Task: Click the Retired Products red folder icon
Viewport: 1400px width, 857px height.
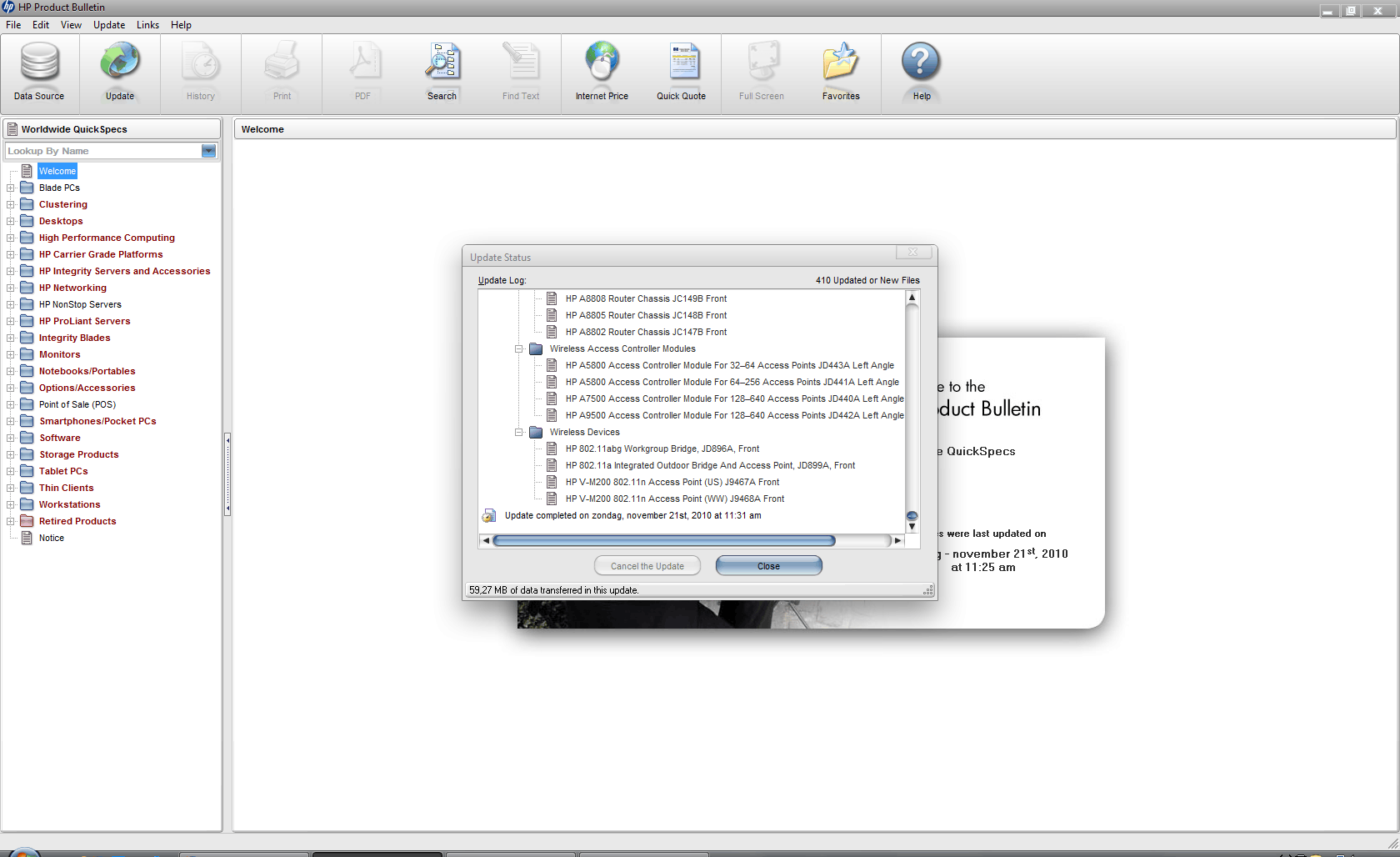Action: click(x=27, y=521)
